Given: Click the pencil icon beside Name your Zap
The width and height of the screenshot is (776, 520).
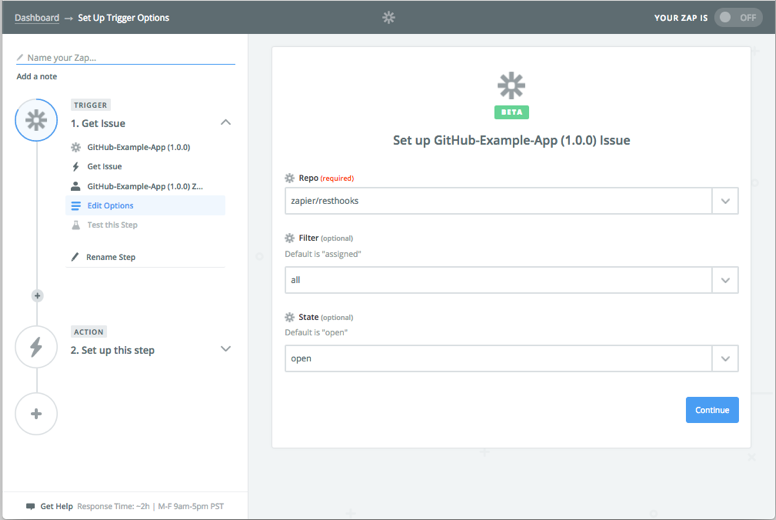Looking at the screenshot, I should (20, 57).
